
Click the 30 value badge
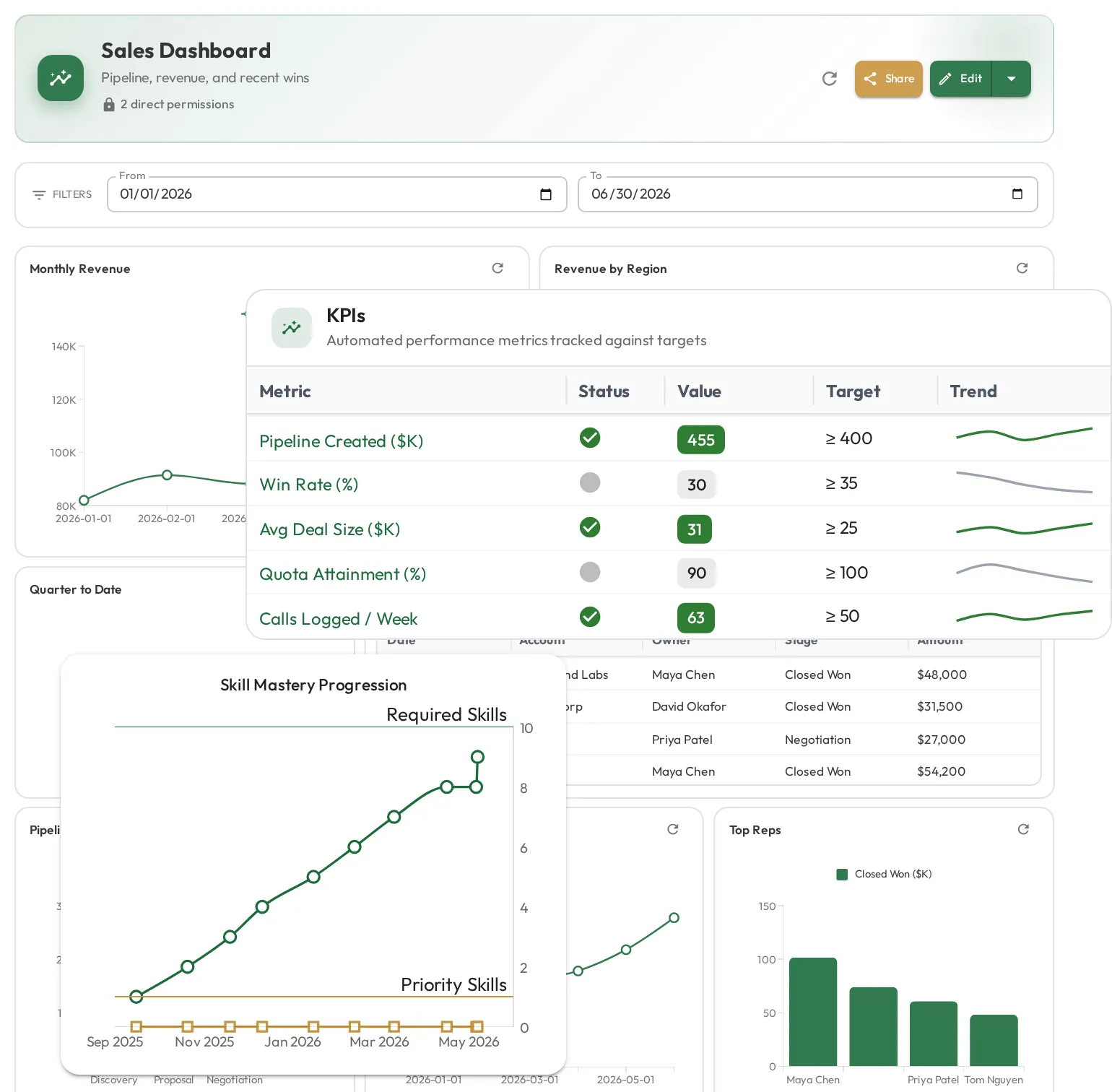click(697, 485)
